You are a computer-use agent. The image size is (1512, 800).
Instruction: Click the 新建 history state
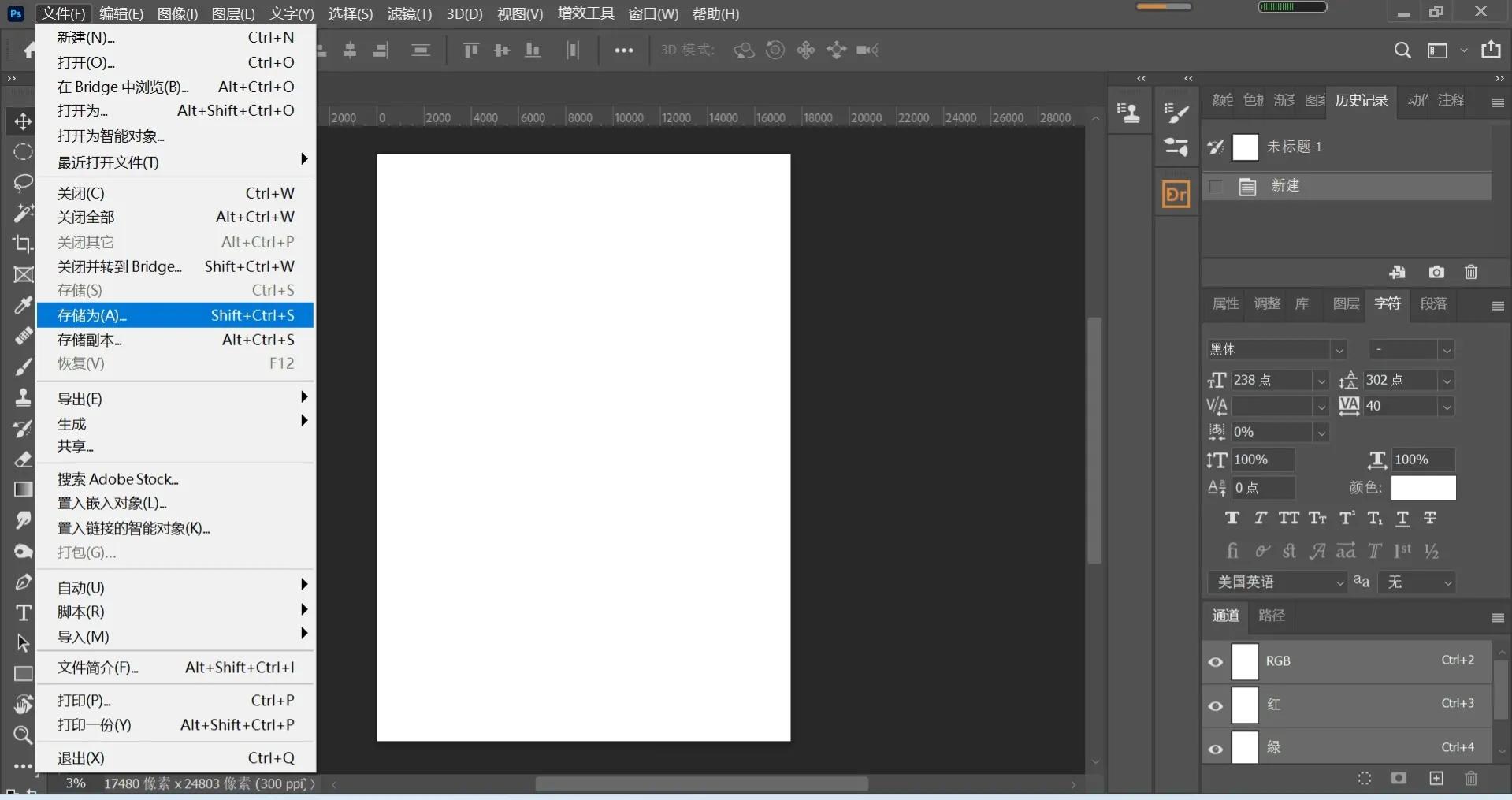point(1285,186)
